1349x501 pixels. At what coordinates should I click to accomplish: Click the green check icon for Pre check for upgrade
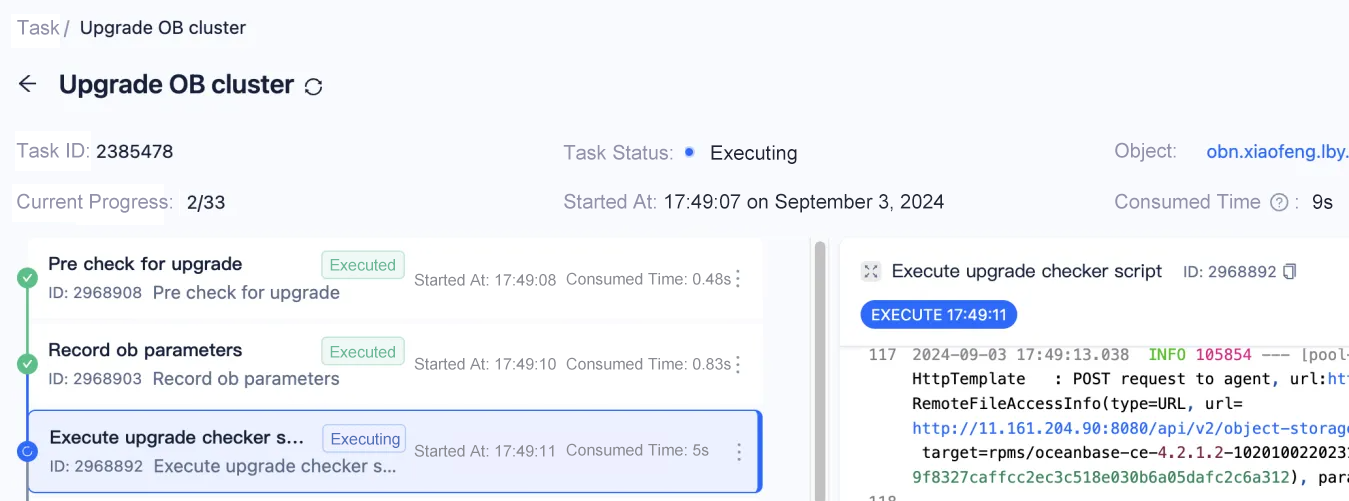coord(27,279)
